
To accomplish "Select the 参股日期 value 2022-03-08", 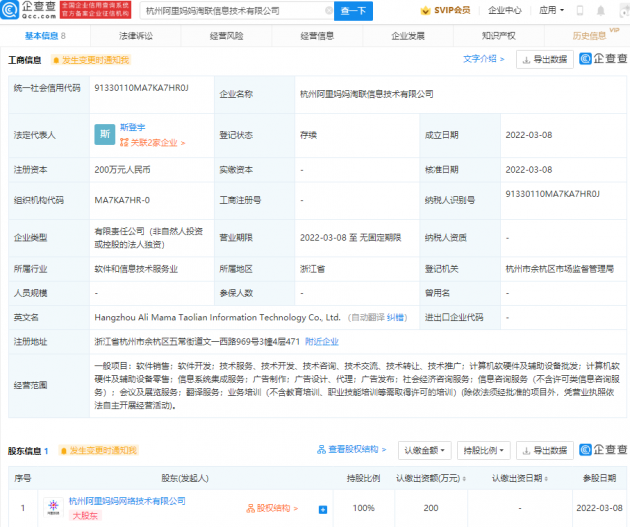I will [x=599, y=508].
